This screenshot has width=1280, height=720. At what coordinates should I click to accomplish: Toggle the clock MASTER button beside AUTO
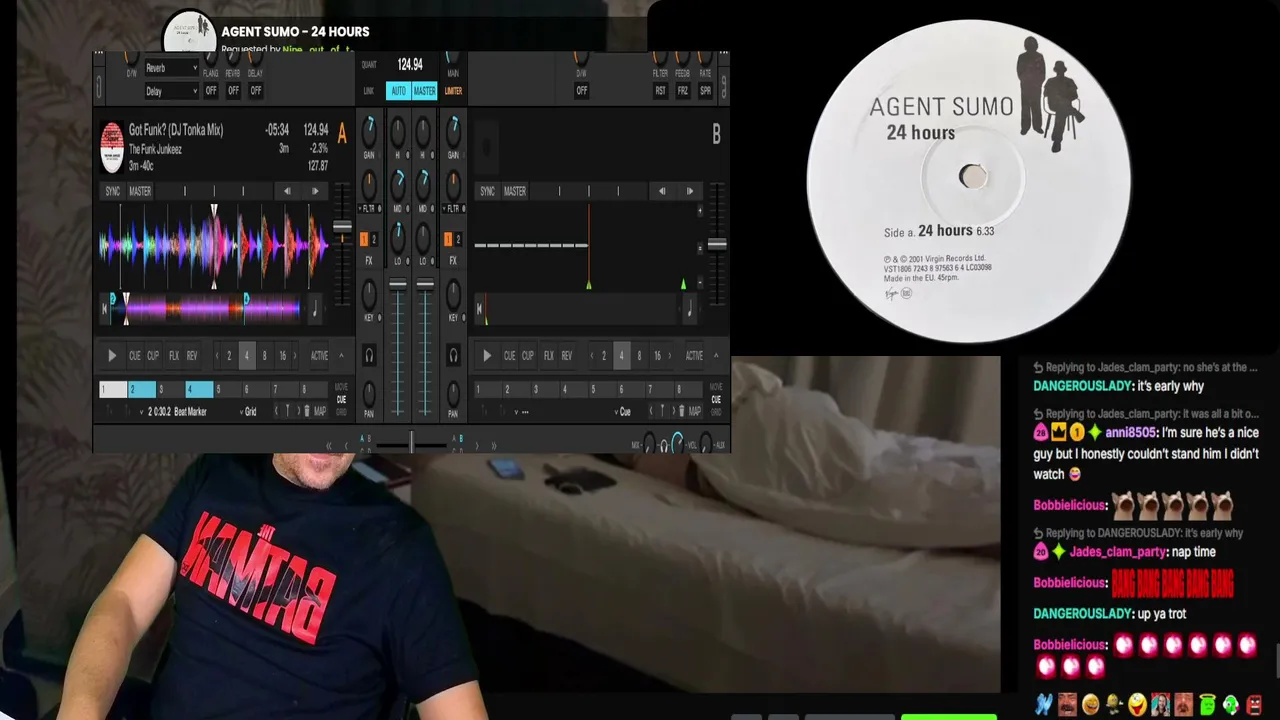424,91
